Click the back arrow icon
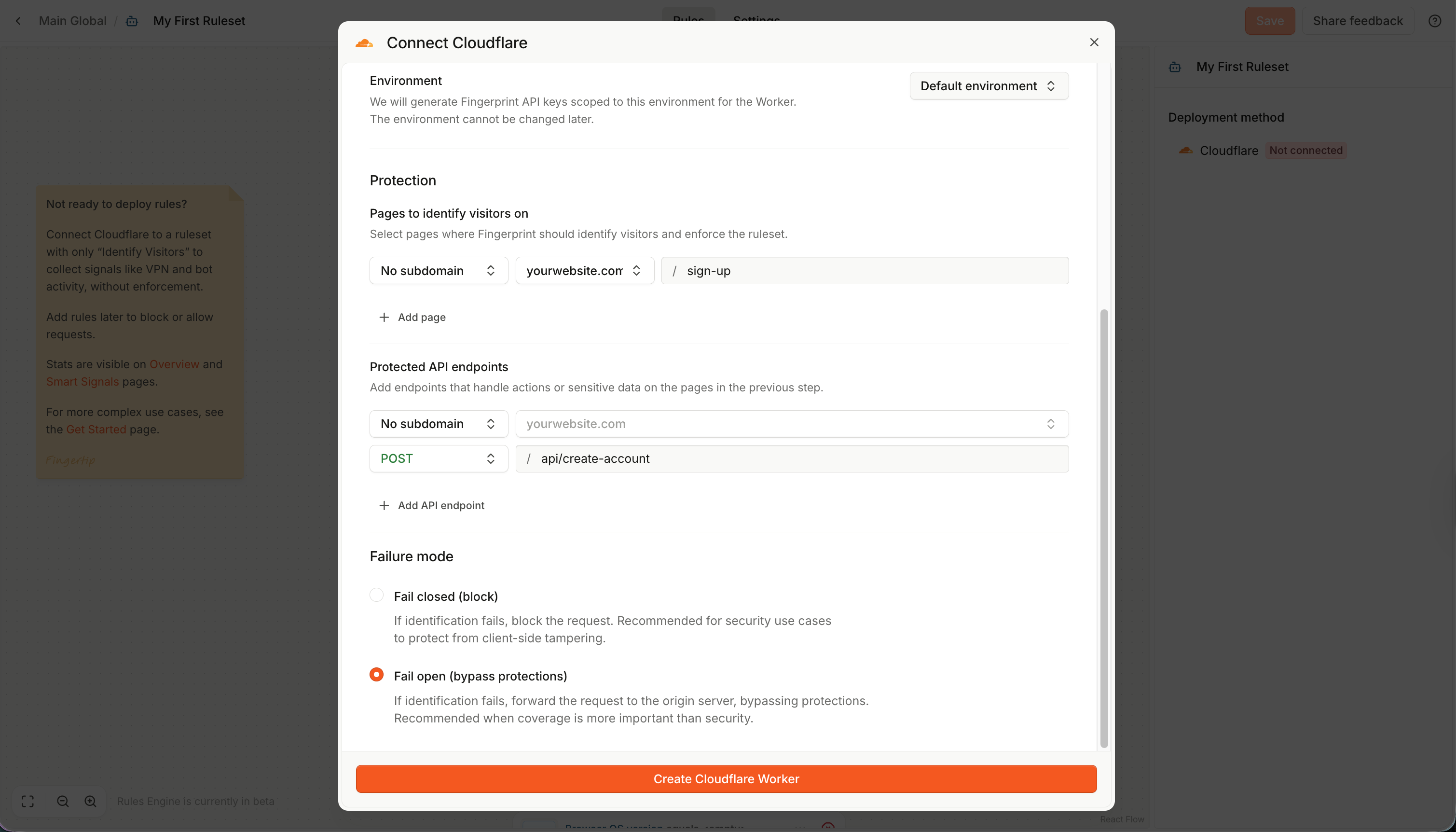The width and height of the screenshot is (1456, 832). click(18, 21)
